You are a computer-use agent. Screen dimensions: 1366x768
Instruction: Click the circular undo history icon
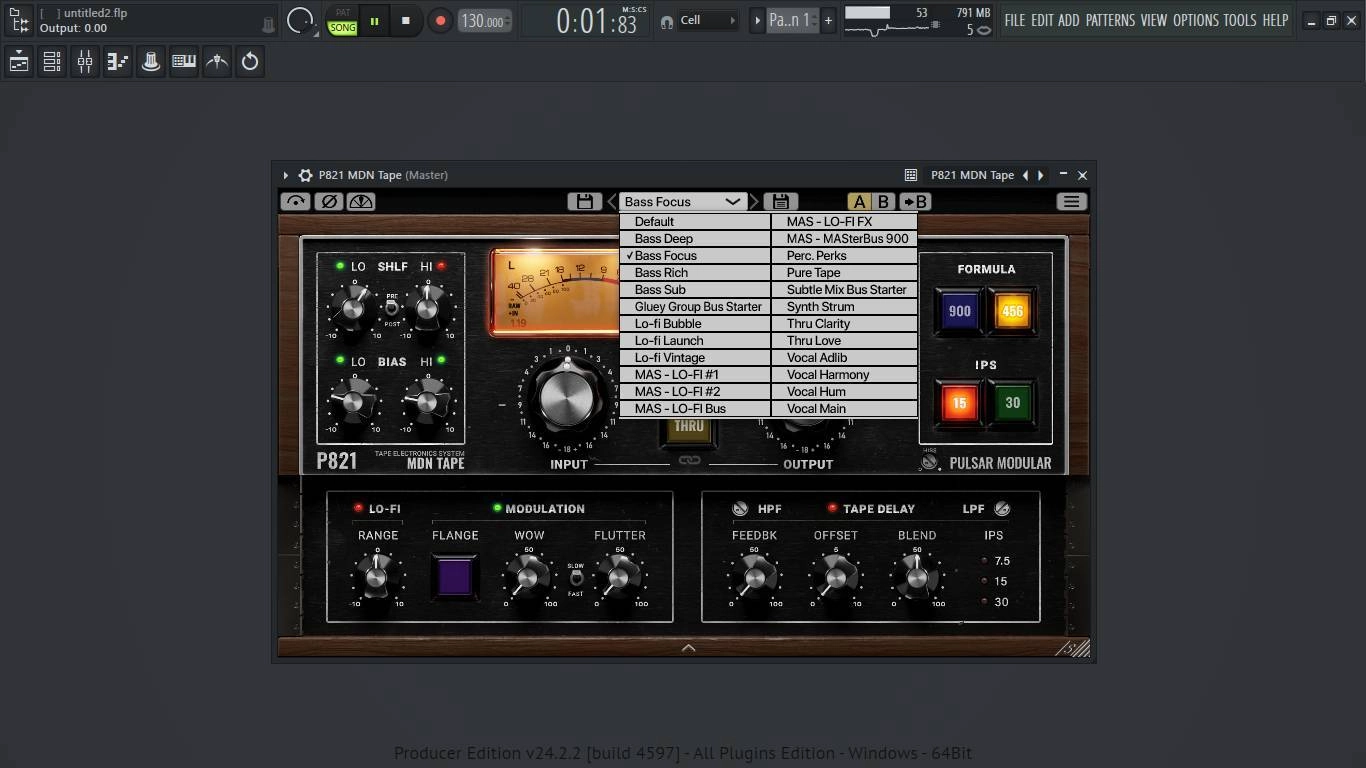pyautogui.click(x=250, y=62)
